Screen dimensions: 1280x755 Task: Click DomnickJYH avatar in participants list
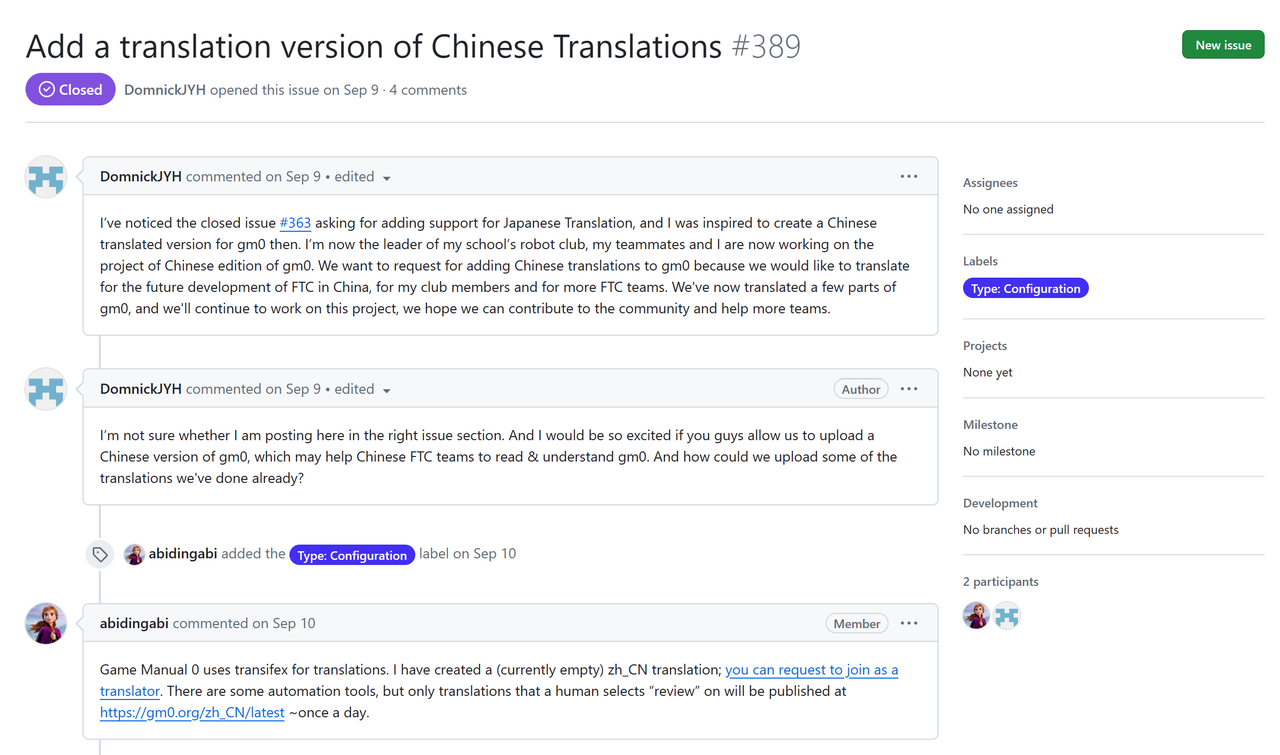click(1007, 616)
